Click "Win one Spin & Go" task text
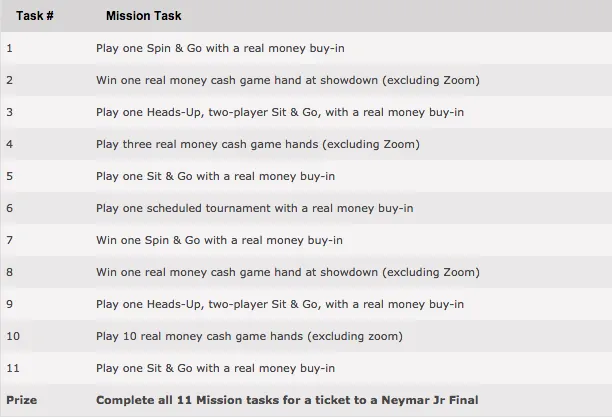Screen dimensions: 612x417 pos(219,240)
